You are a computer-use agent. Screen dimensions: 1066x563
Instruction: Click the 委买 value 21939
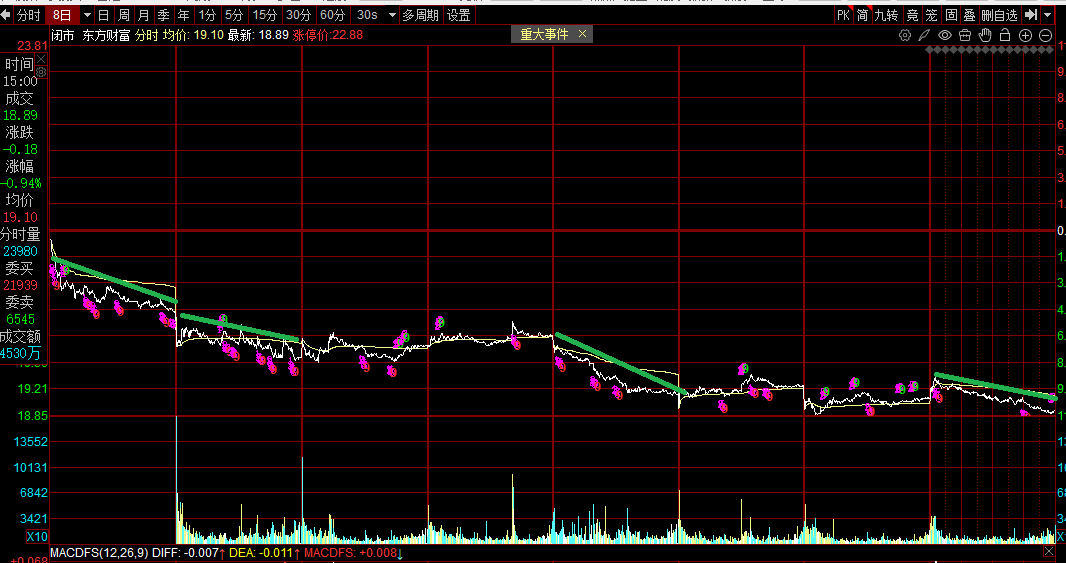click(20, 285)
